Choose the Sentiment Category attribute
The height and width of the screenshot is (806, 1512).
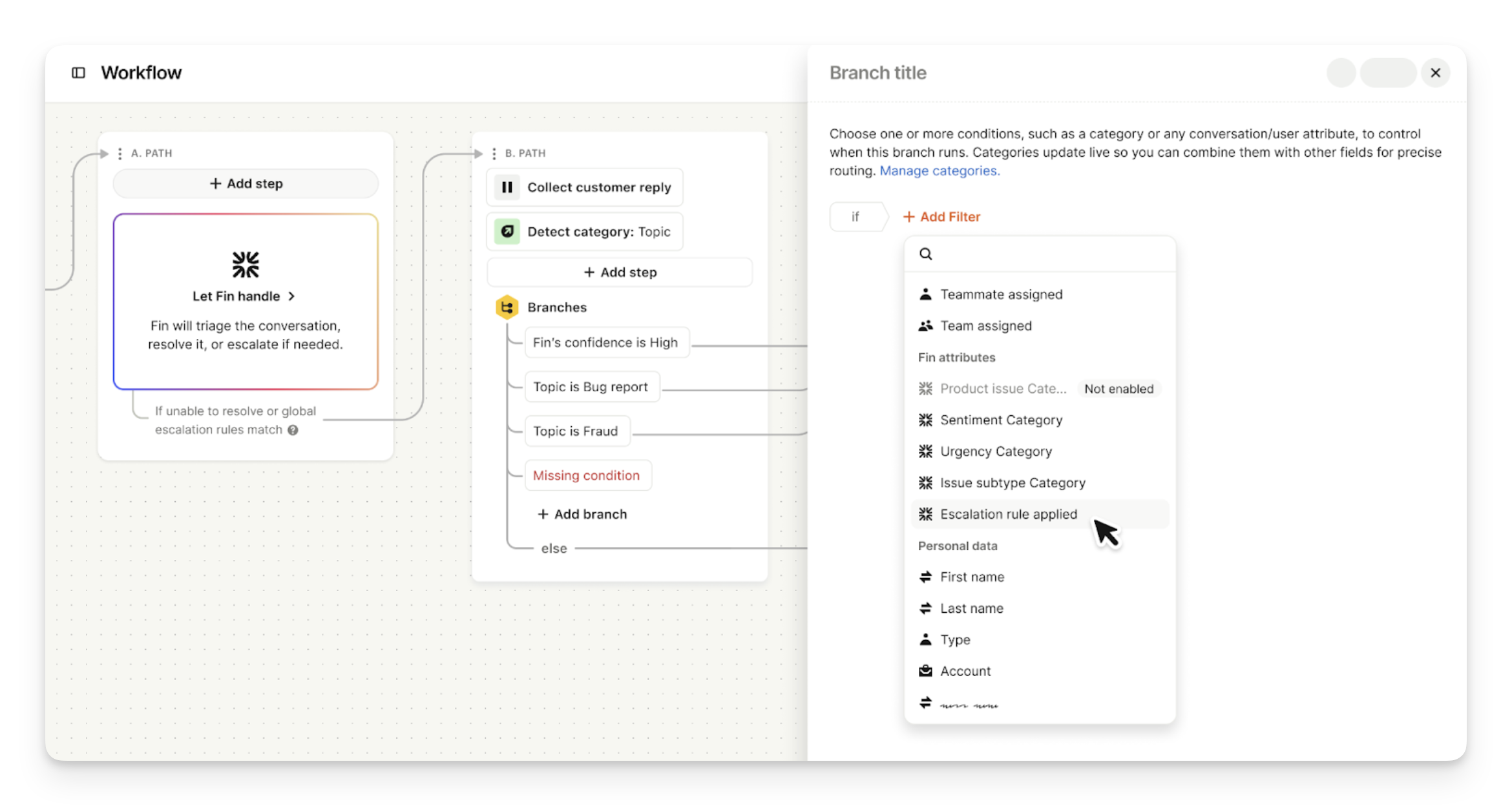tap(1001, 420)
